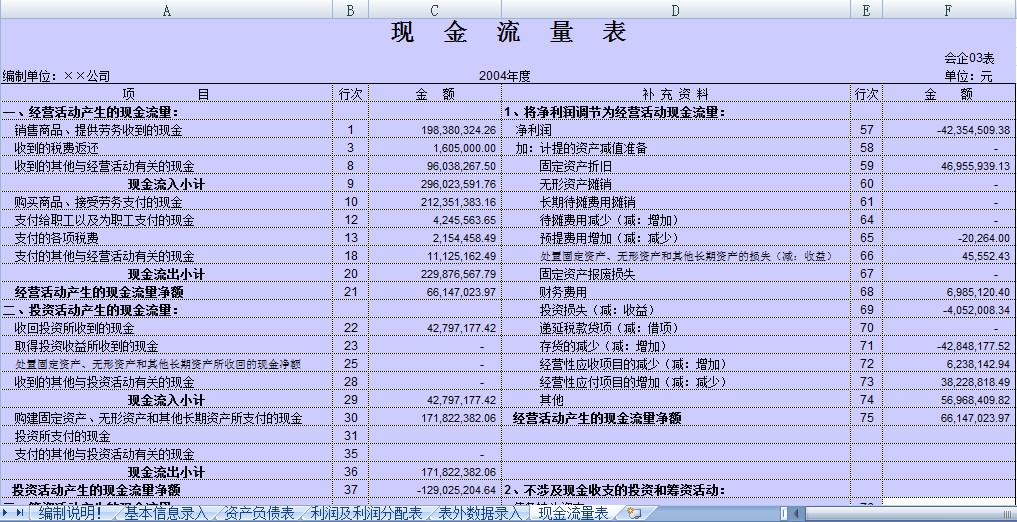Click 购买商品、接受劳务支付的现金 cell
The image size is (1017, 522).
tap(167, 202)
